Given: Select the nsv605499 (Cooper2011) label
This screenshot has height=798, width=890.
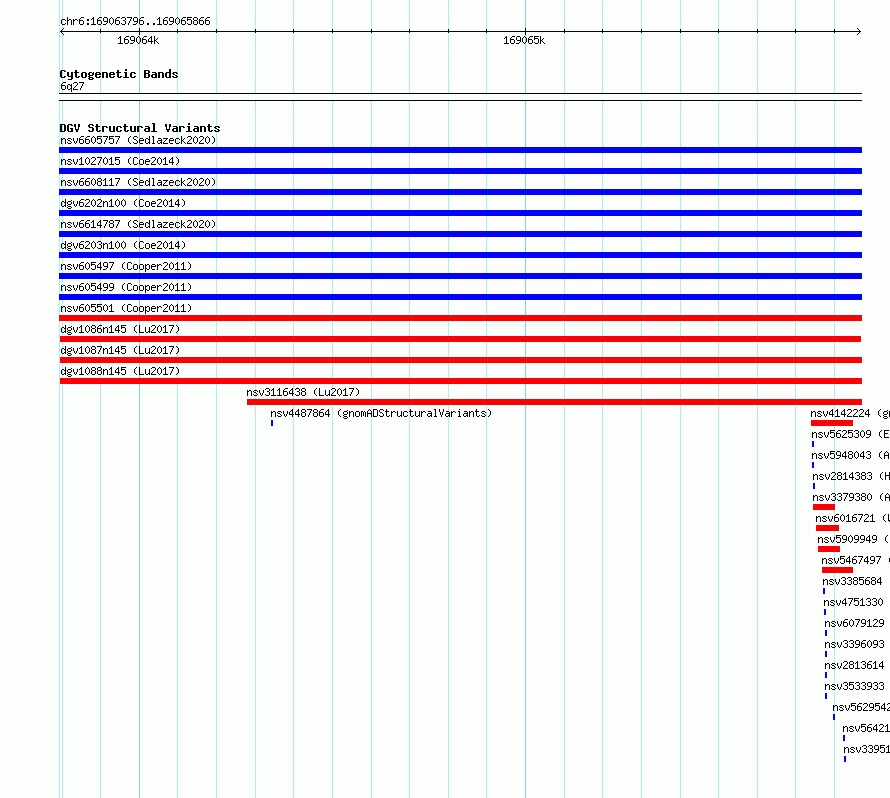Looking at the screenshot, I should (126, 287).
